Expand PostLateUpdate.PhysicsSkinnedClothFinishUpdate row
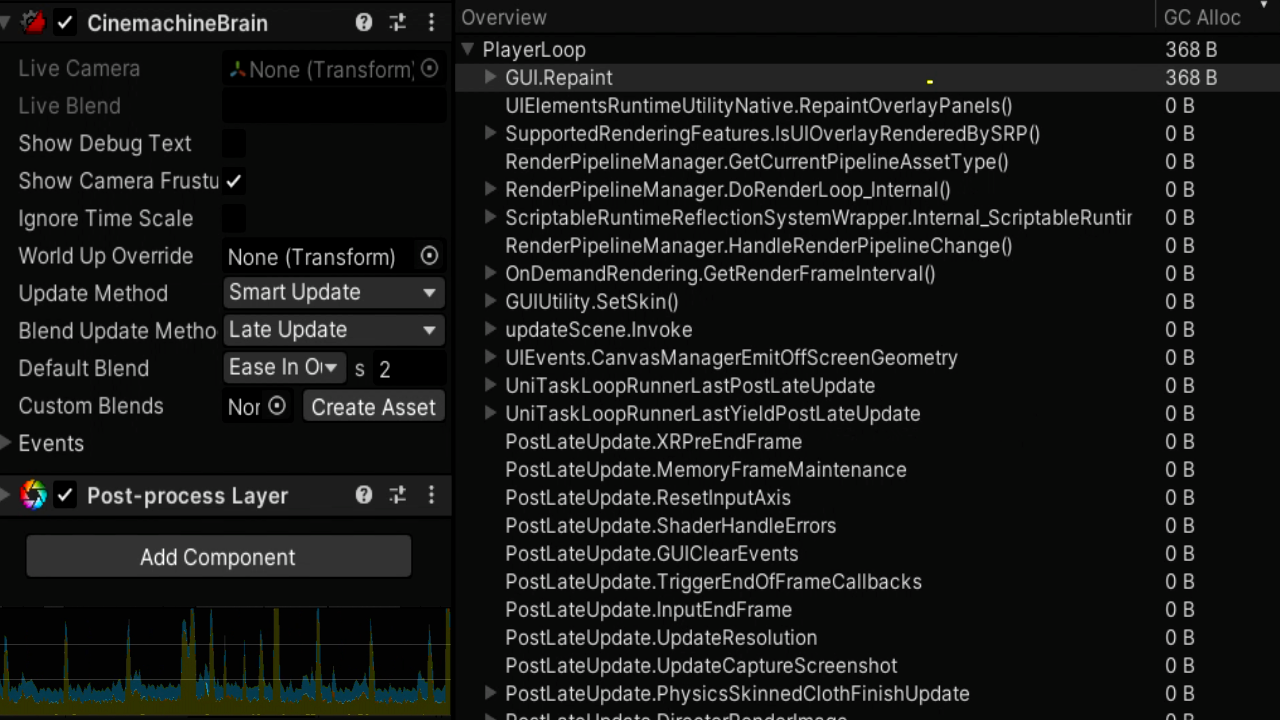The image size is (1280, 720). pos(490,693)
